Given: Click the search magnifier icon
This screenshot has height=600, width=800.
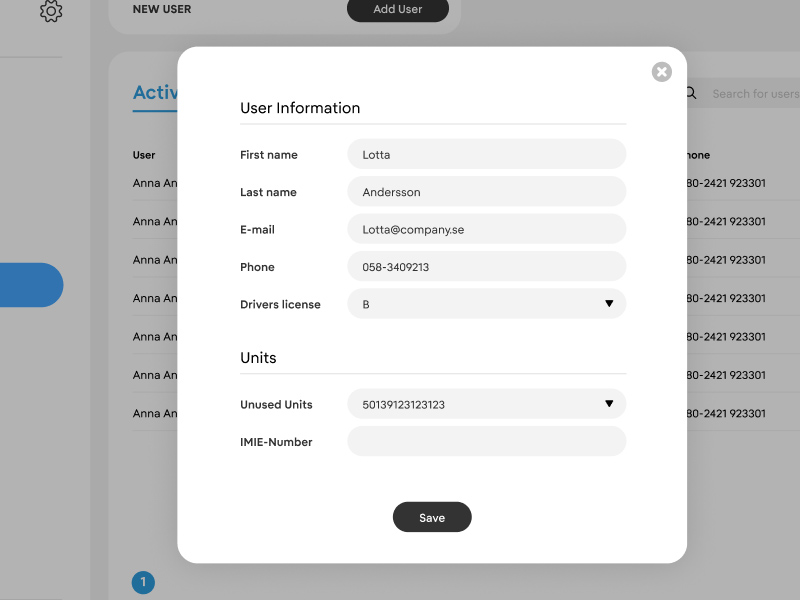Looking at the screenshot, I should [x=691, y=93].
